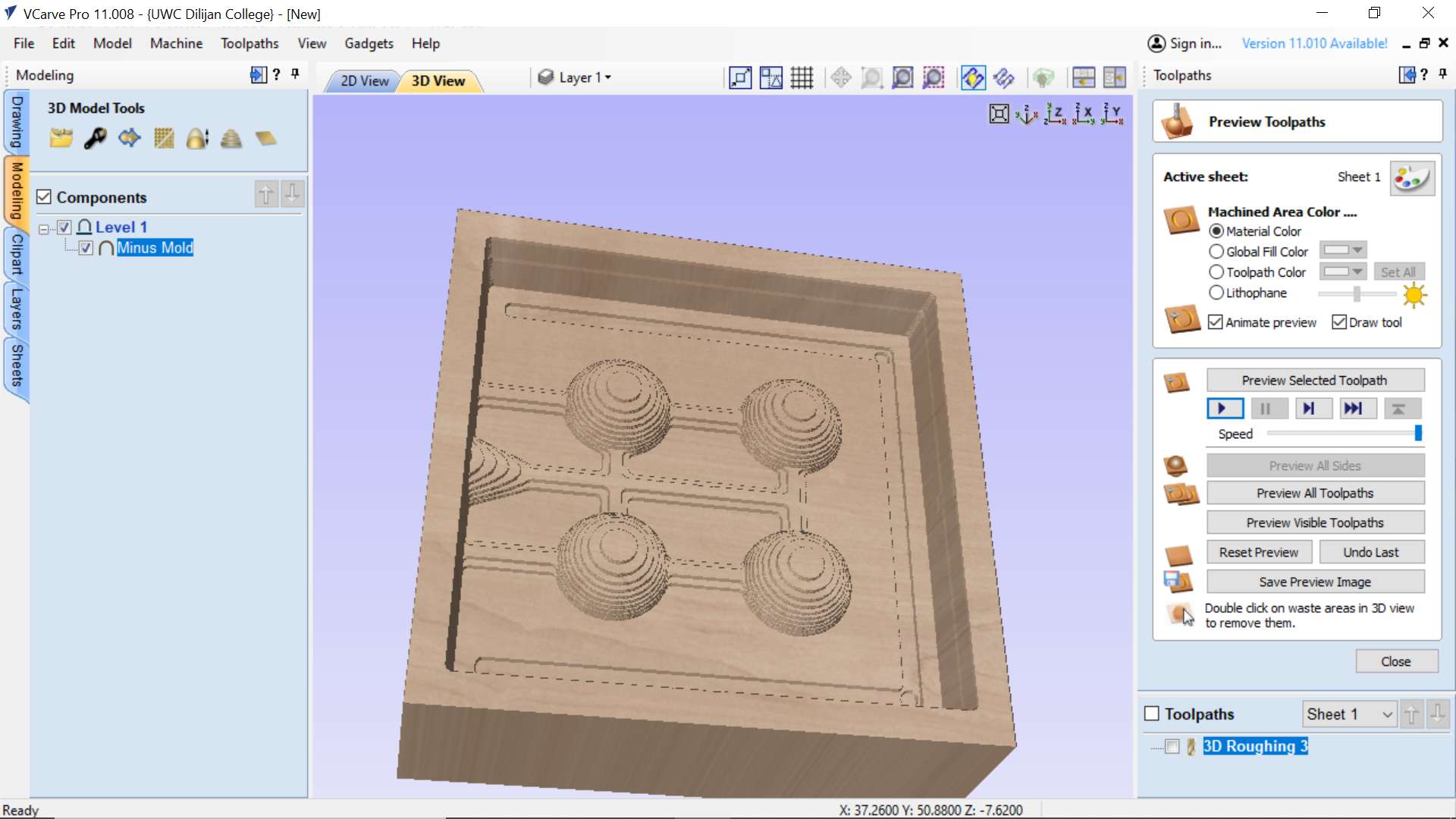Click the Import Component folder icon
The width and height of the screenshot is (1456, 819).
click(61, 139)
